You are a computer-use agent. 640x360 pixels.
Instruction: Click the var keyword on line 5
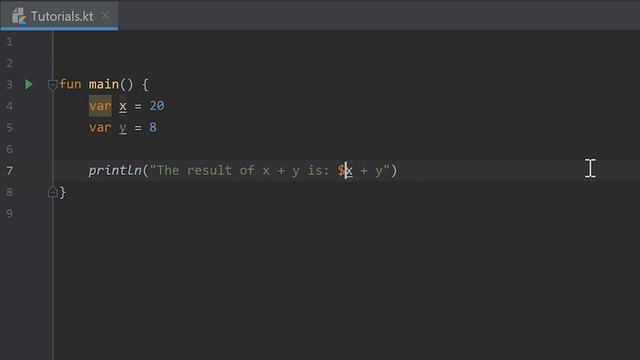tap(100, 127)
